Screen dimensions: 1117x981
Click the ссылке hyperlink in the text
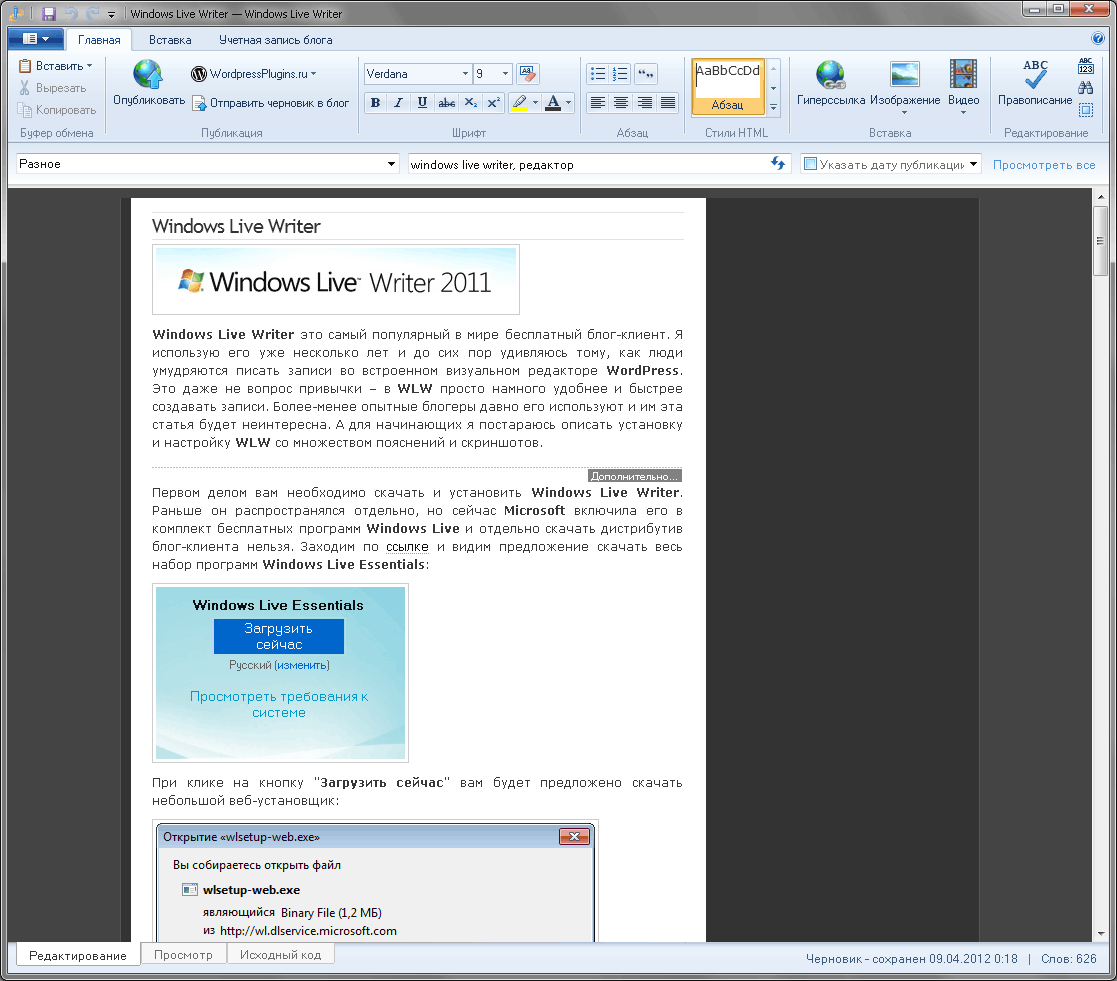click(407, 546)
